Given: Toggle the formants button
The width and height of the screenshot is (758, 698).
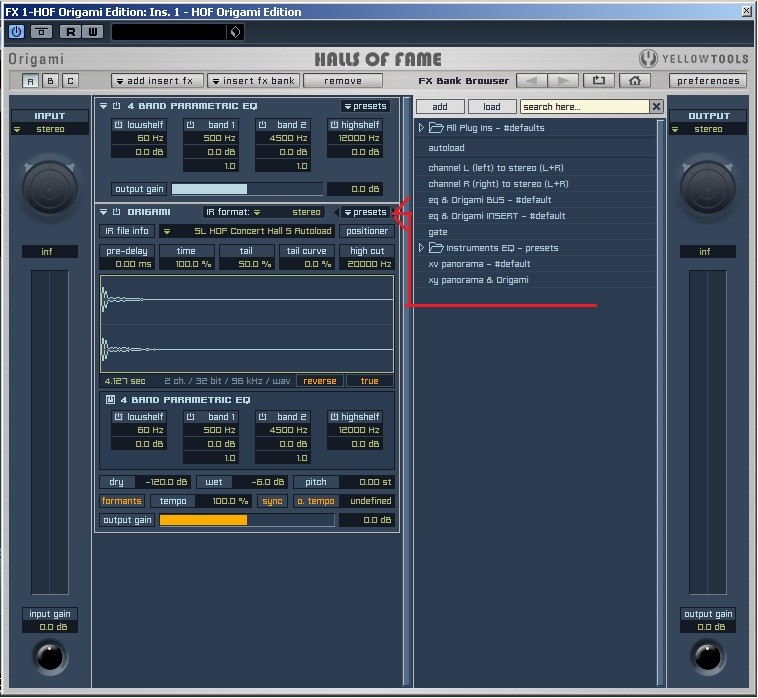Looking at the screenshot, I should click(121, 501).
